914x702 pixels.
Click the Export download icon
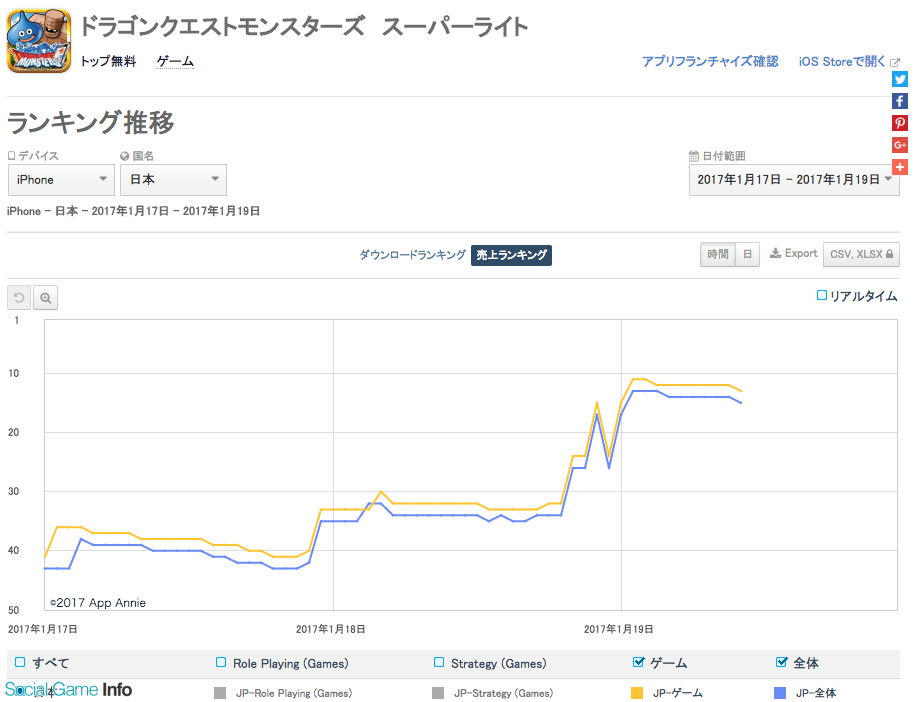pos(775,253)
